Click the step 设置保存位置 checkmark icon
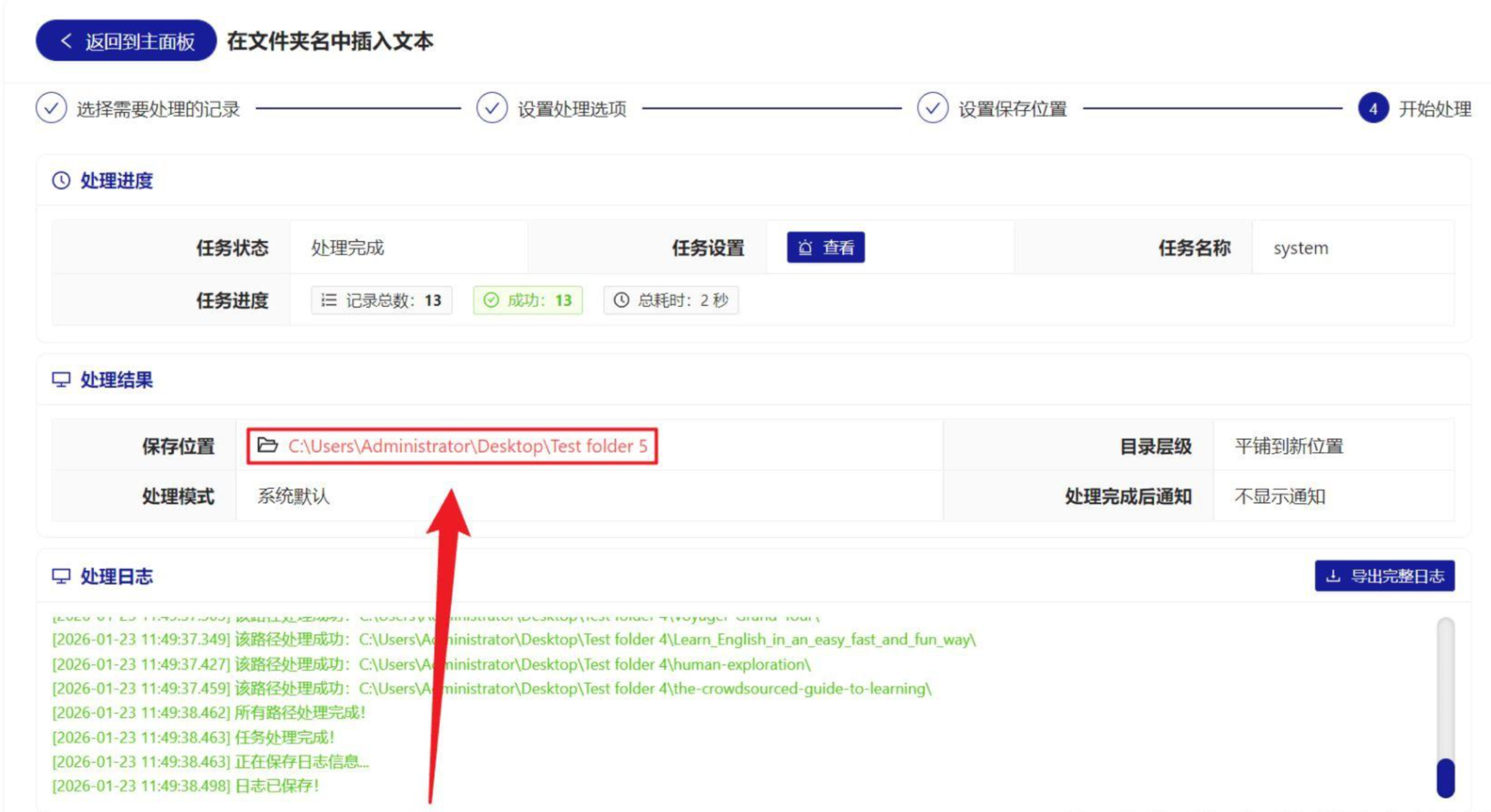1491x812 pixels. [x=932, y=108]
